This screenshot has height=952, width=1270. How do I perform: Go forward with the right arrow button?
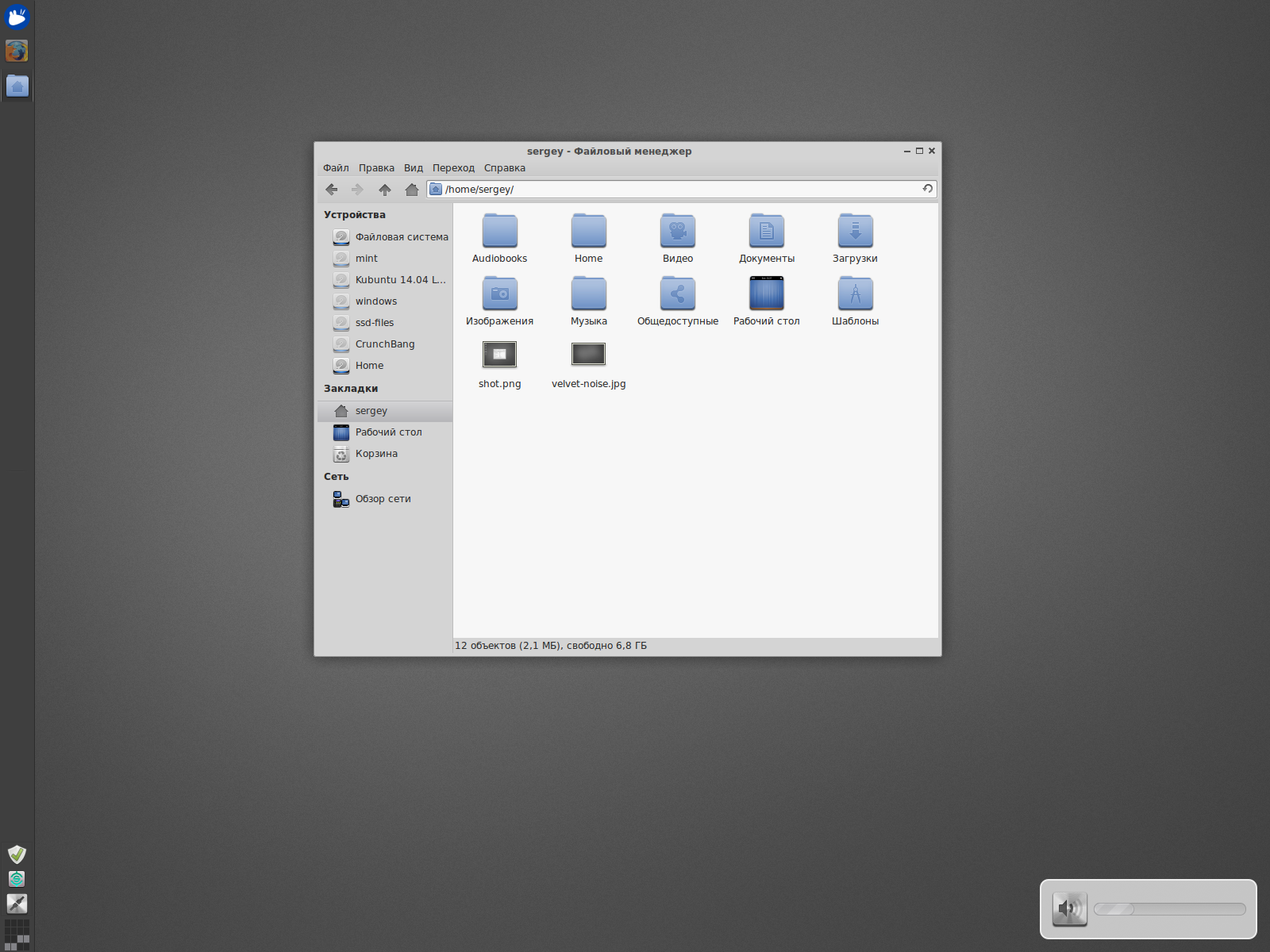click(357, 190)
